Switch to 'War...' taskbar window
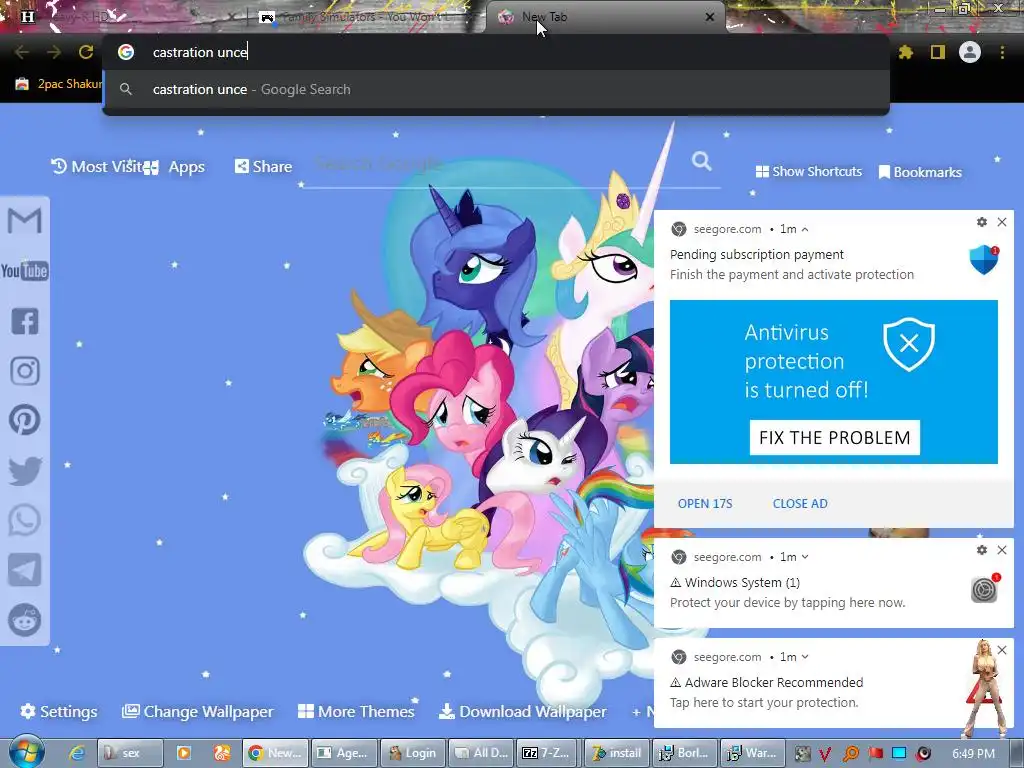This screenshot has height=768, width=1024. coord(753,753)
